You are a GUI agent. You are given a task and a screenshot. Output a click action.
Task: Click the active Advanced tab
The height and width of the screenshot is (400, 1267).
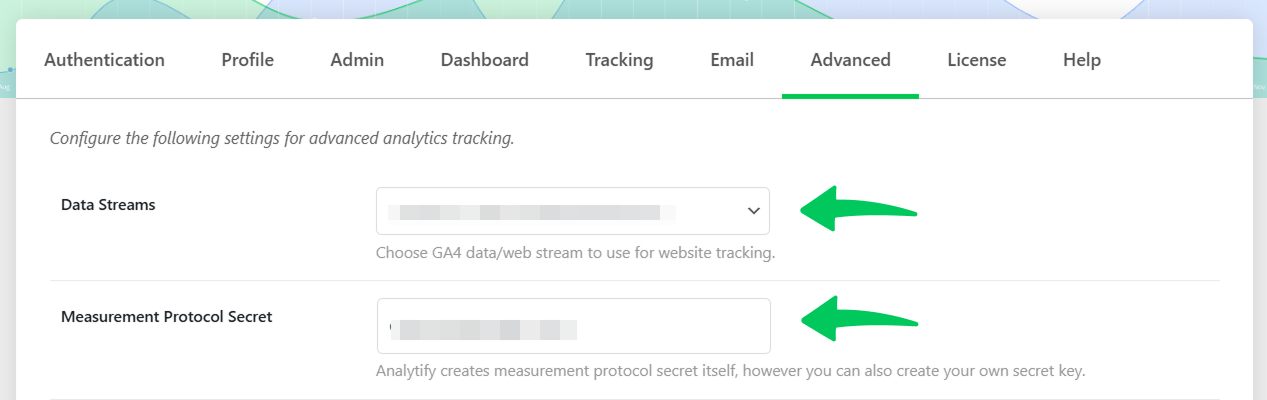tap(851, 60)
